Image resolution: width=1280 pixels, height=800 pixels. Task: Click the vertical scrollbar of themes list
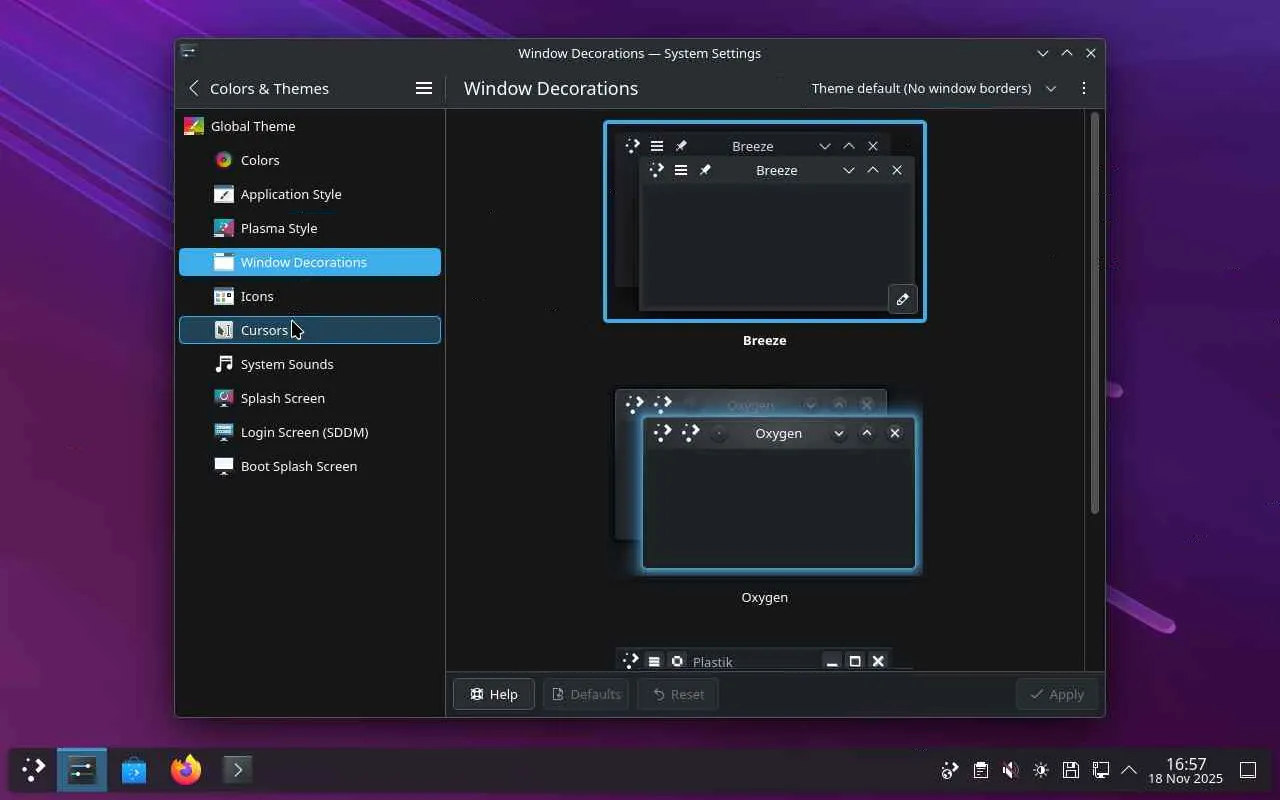[x=1094, y=312]
